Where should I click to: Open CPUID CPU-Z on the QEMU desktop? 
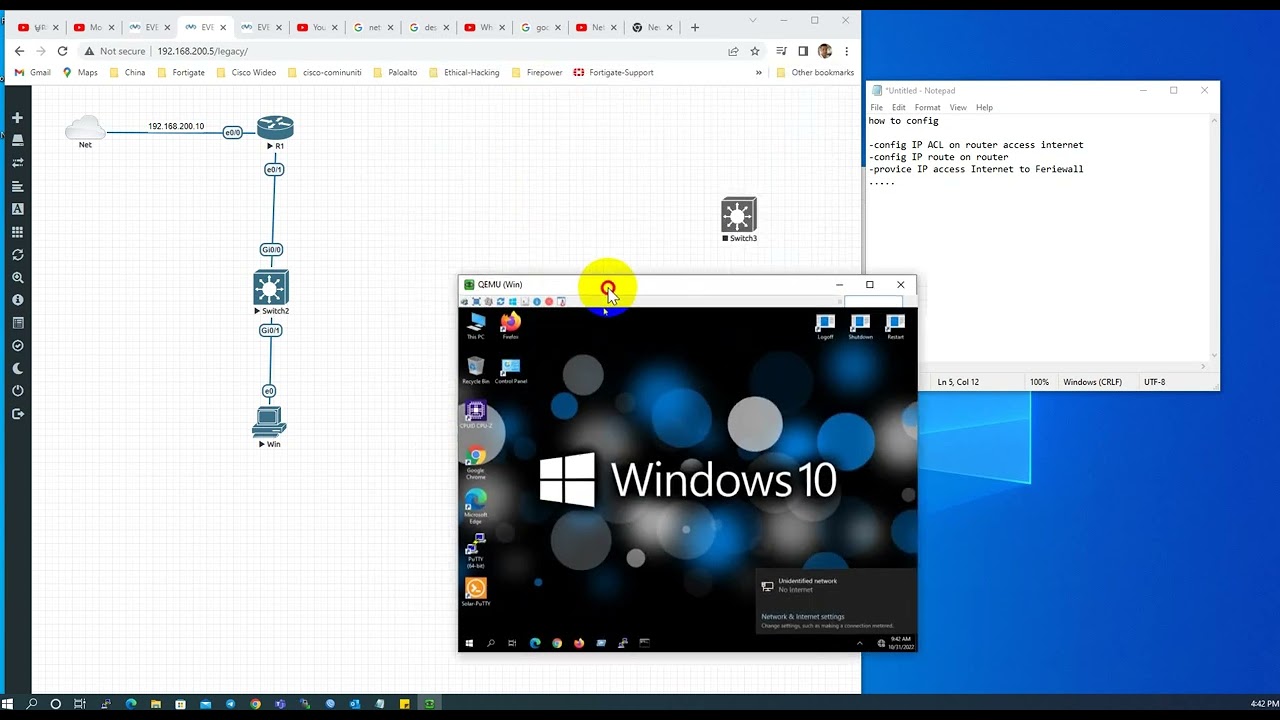(476, 414)
